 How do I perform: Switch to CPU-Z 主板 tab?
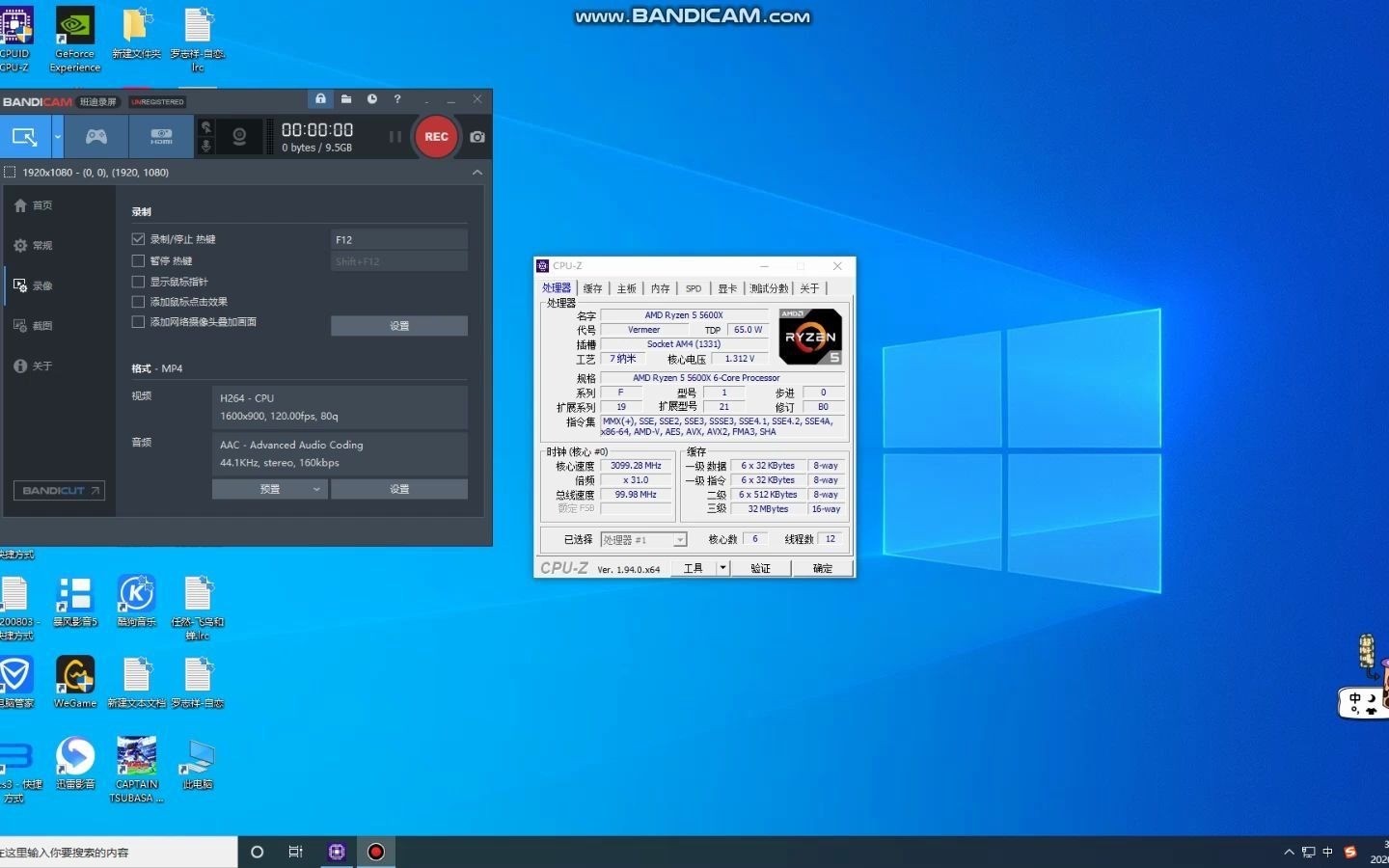(x=626, y=288)
